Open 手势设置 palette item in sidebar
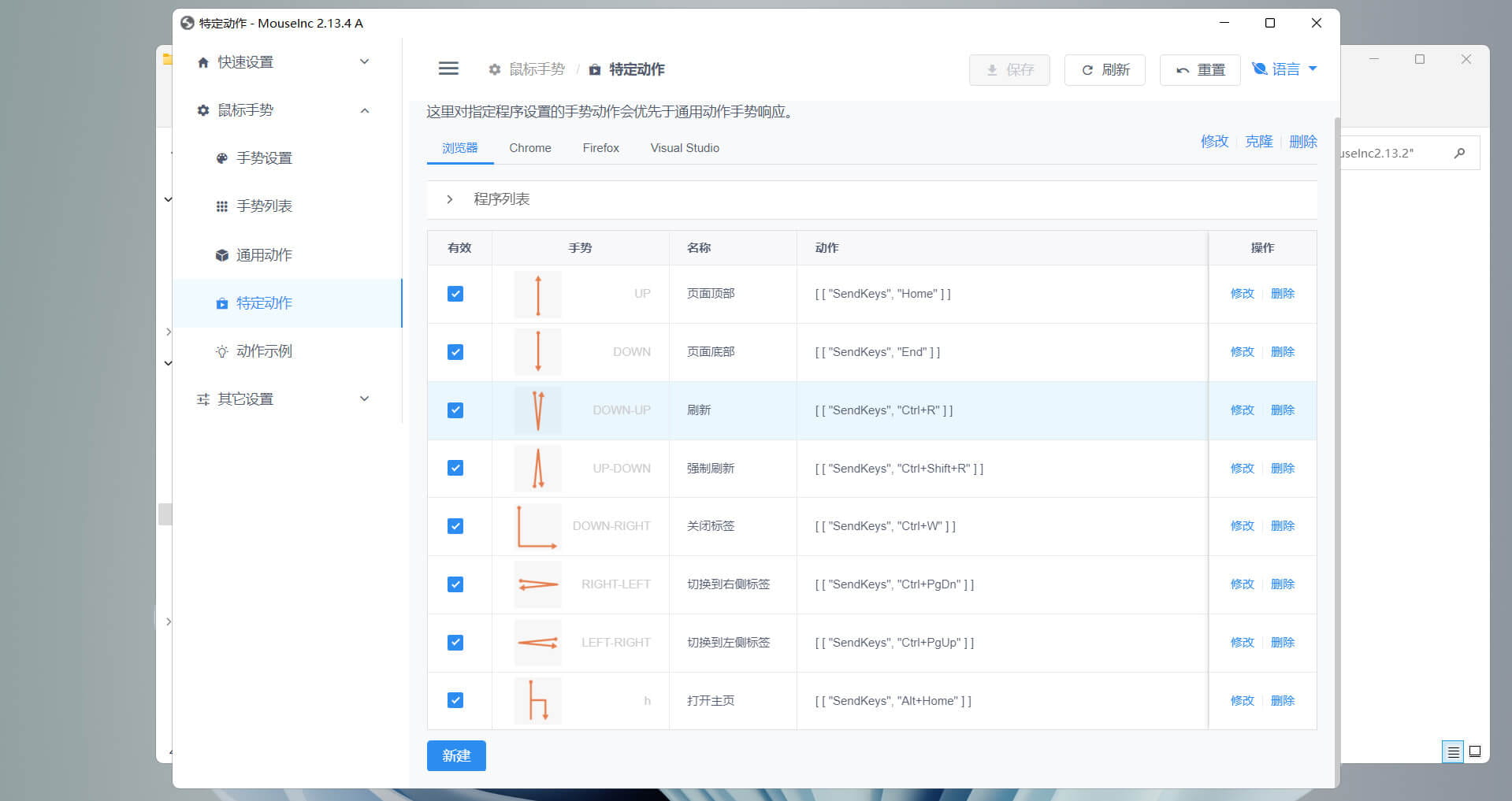The image size is (1512, 801). pyautogui.click(x=264, y=158)
